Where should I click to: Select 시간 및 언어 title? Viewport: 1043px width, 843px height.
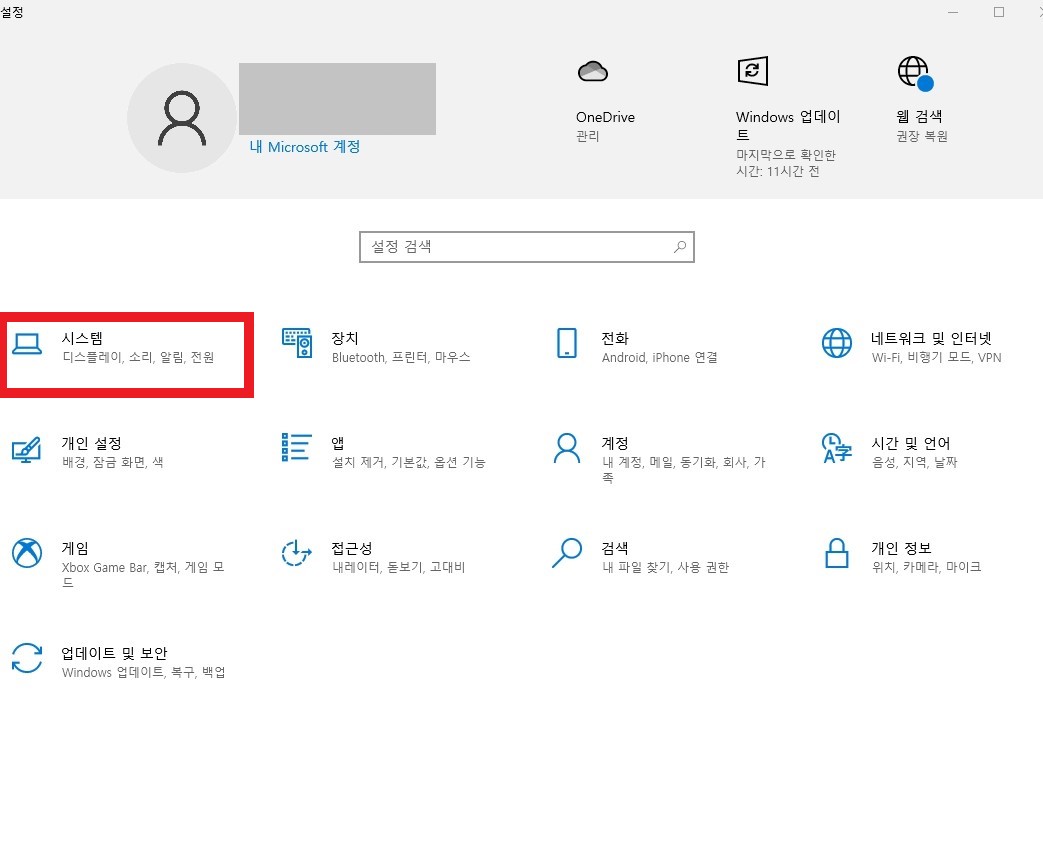click(911, 443)
